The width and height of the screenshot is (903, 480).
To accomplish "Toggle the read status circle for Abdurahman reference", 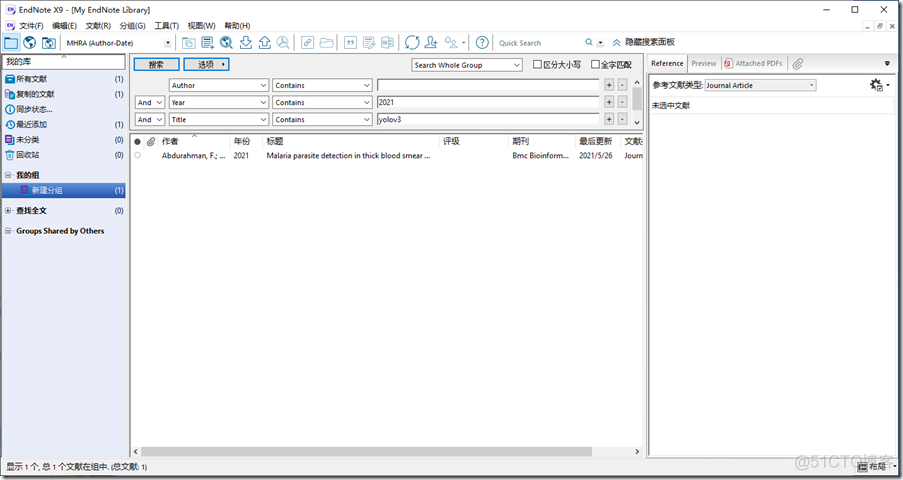I will point(138,156).
